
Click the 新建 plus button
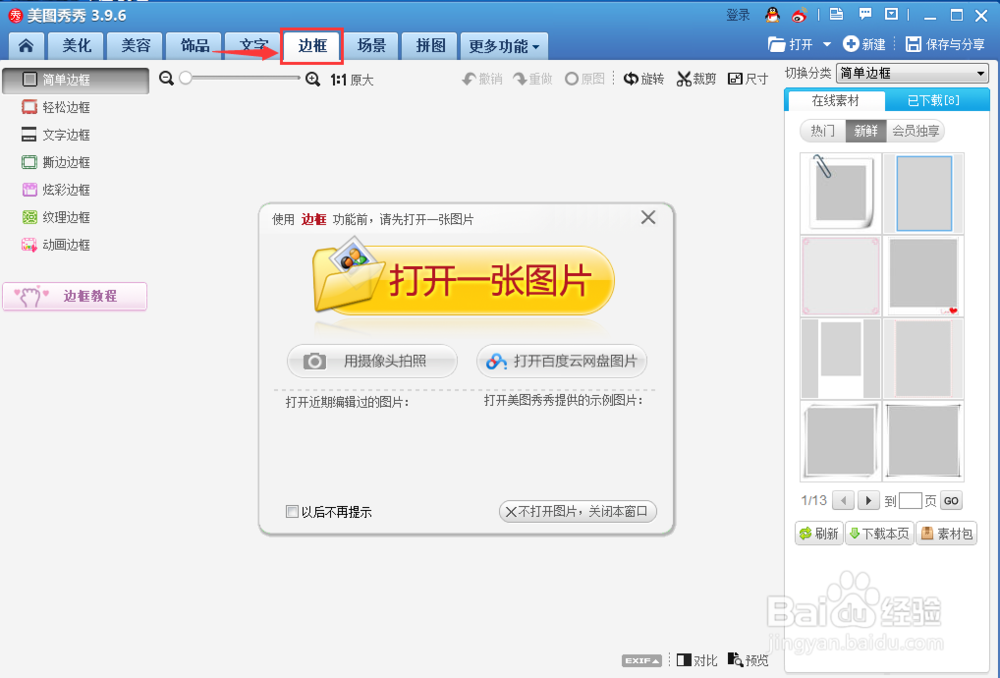click(x=864, y=44)
